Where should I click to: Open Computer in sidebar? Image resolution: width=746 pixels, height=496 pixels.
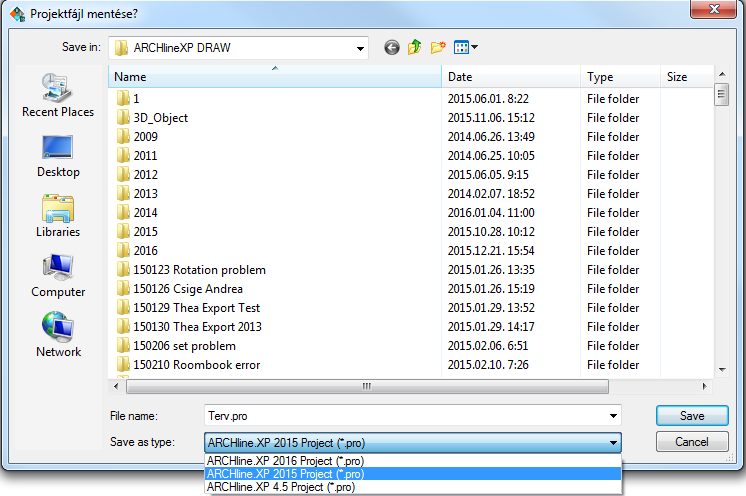(x=58, y=274)
